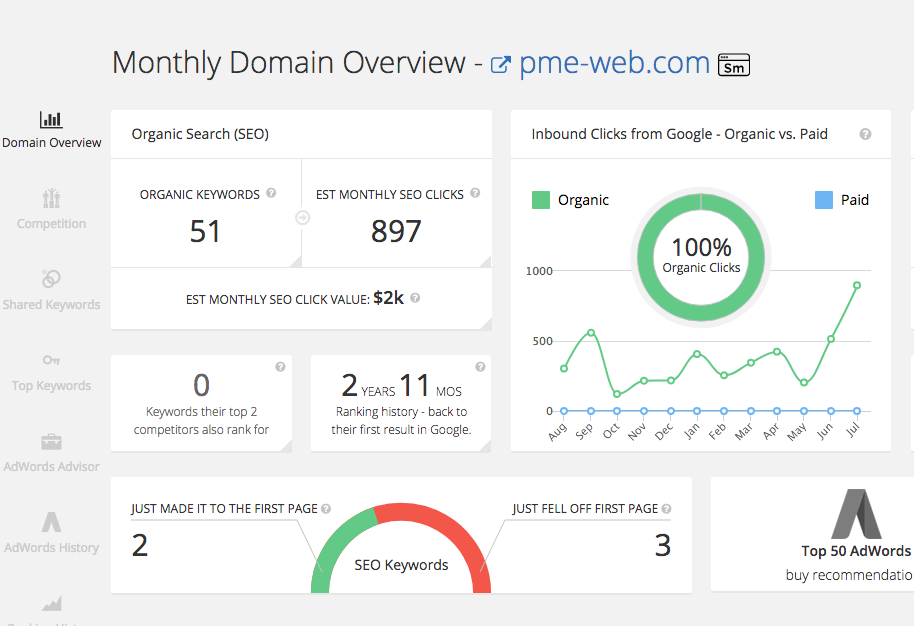Expand Est Monthly SEO Clicks card corner
The width and height of the screenshot is (914, 626).
pyautogui.click(x=485, y=261)
